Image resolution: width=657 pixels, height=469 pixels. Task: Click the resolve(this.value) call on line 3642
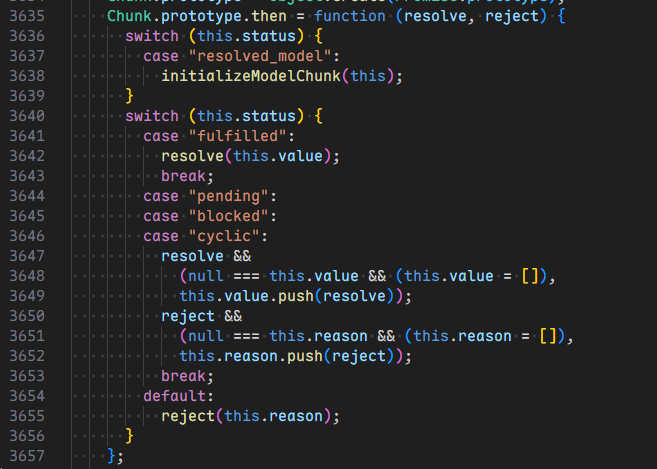250,156
